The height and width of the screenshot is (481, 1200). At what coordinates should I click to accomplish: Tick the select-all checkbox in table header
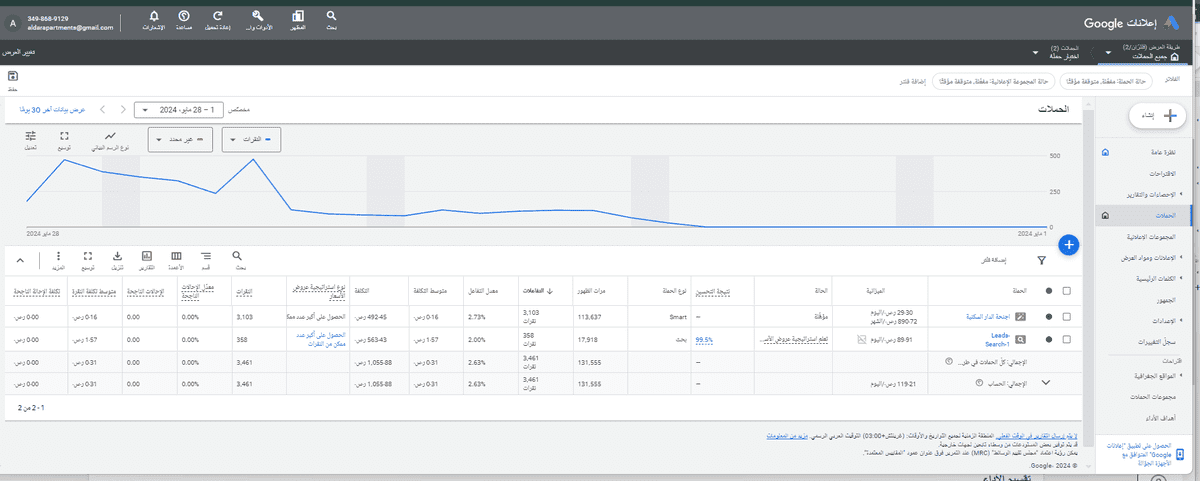click(x=1067, y=291)
